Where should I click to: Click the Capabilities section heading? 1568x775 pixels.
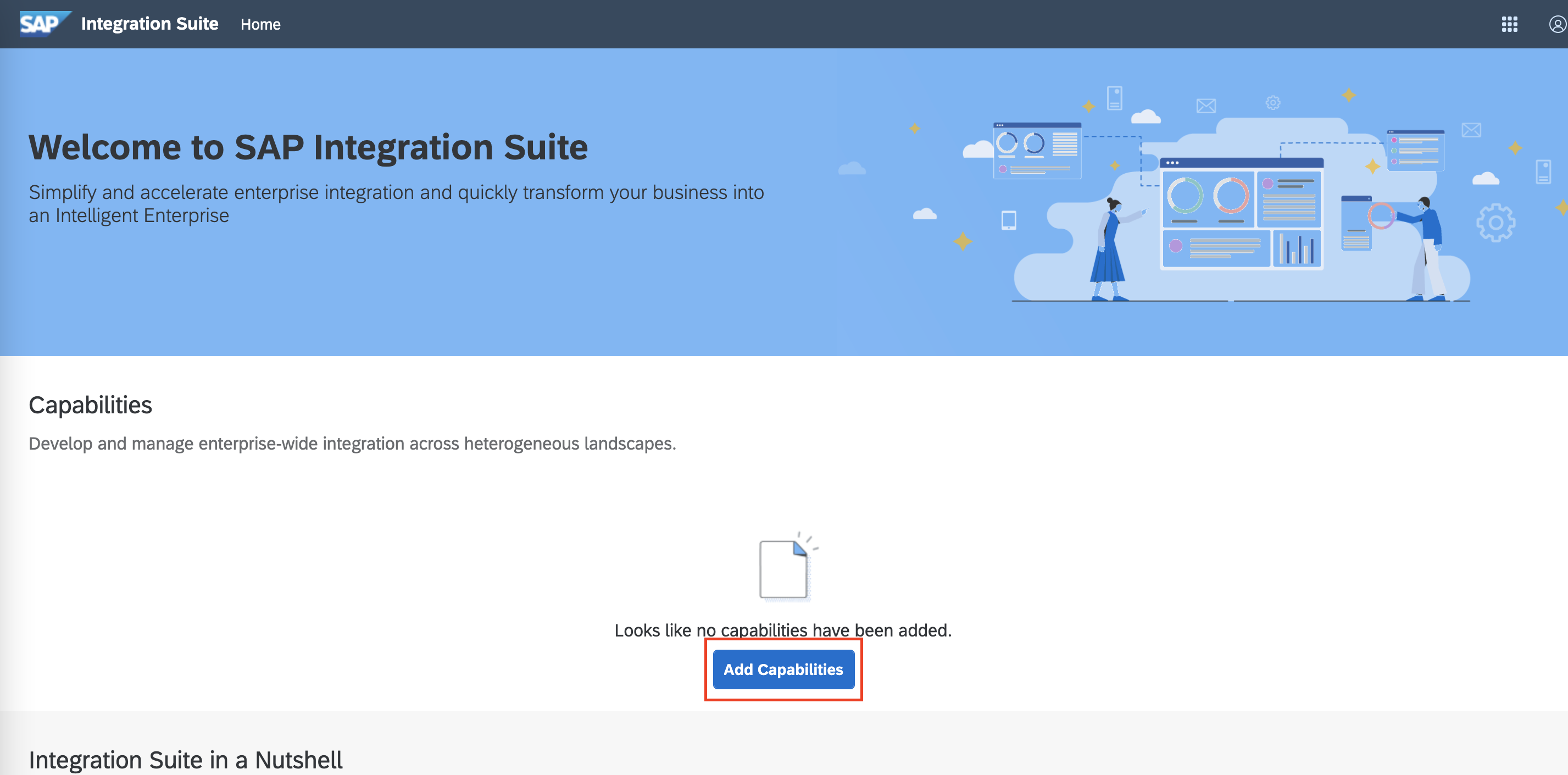coord(90,405)
